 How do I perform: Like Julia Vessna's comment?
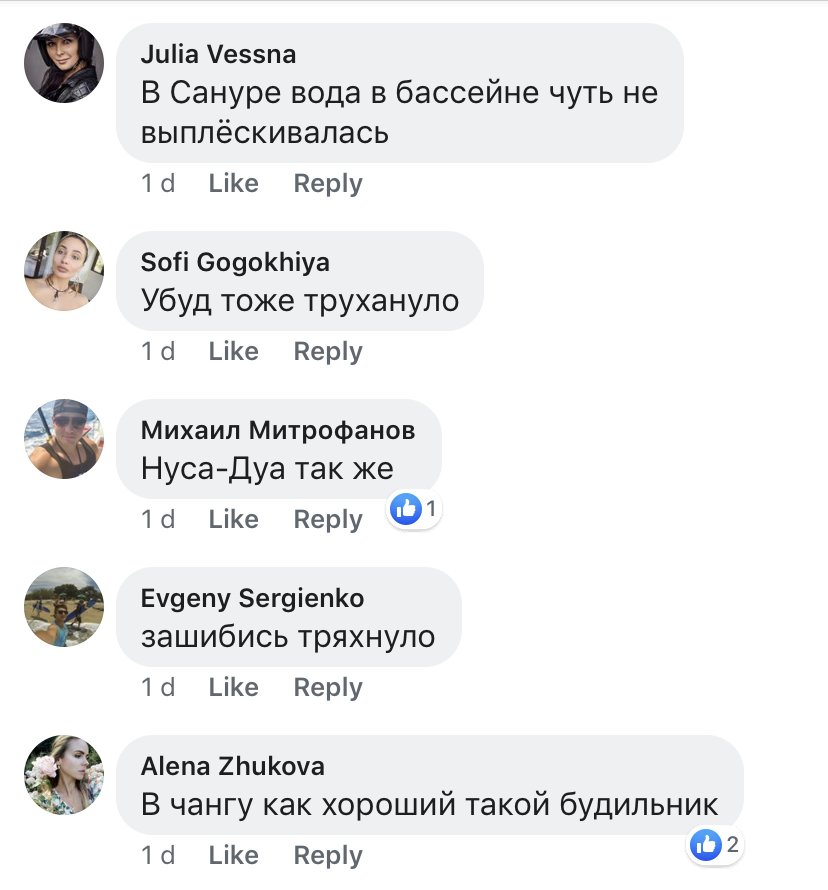point(233,184)
